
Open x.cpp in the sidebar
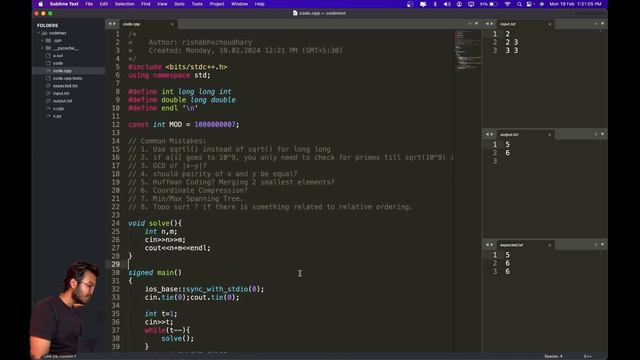click(58, 109)
